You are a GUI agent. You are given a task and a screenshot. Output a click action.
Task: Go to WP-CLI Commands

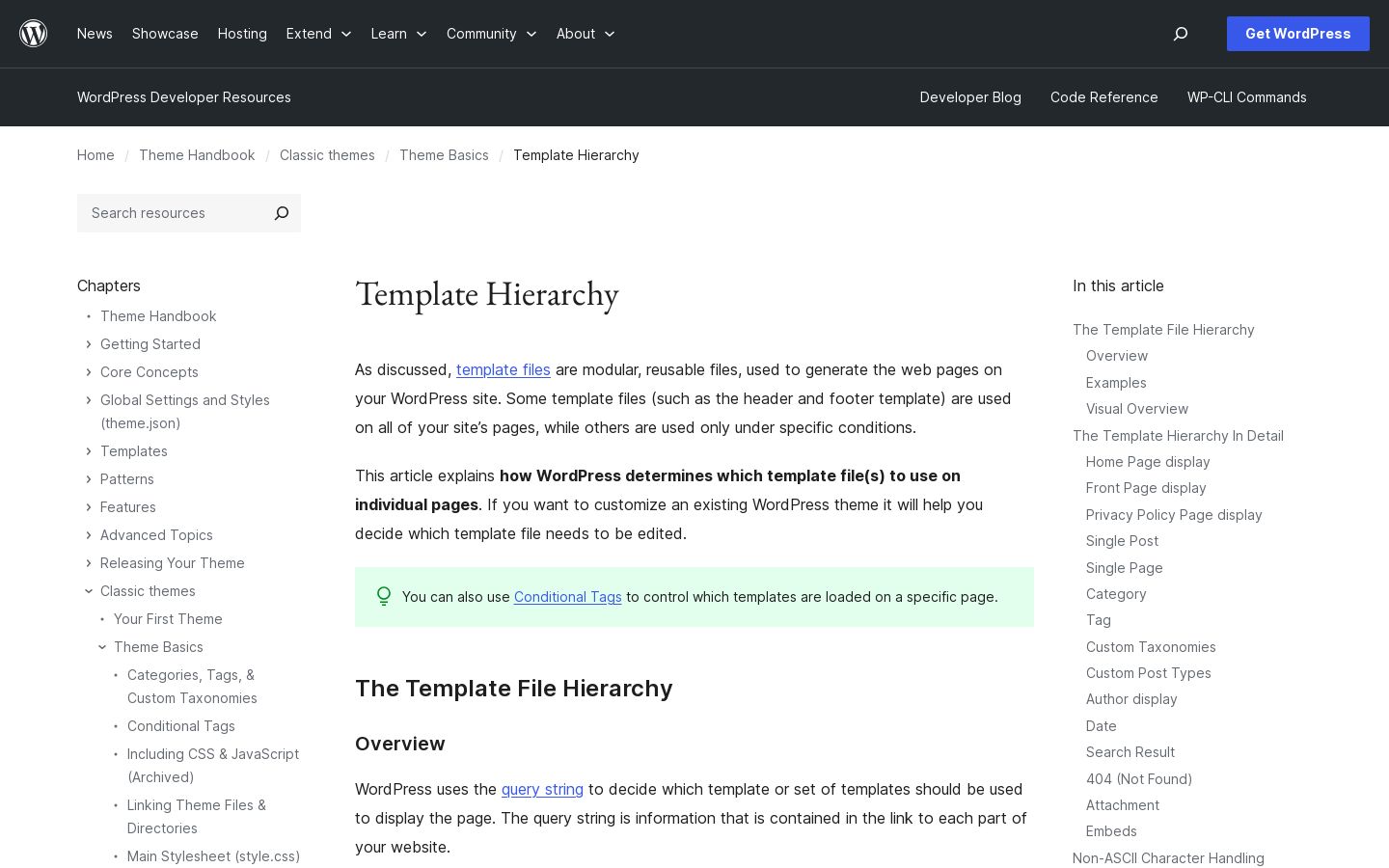pos(1247,97)
